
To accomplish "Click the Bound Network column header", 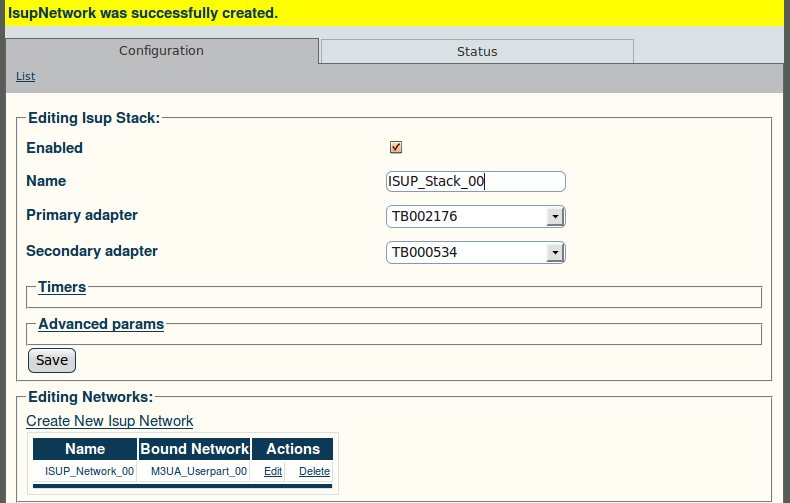I will (x=194, y=449).
